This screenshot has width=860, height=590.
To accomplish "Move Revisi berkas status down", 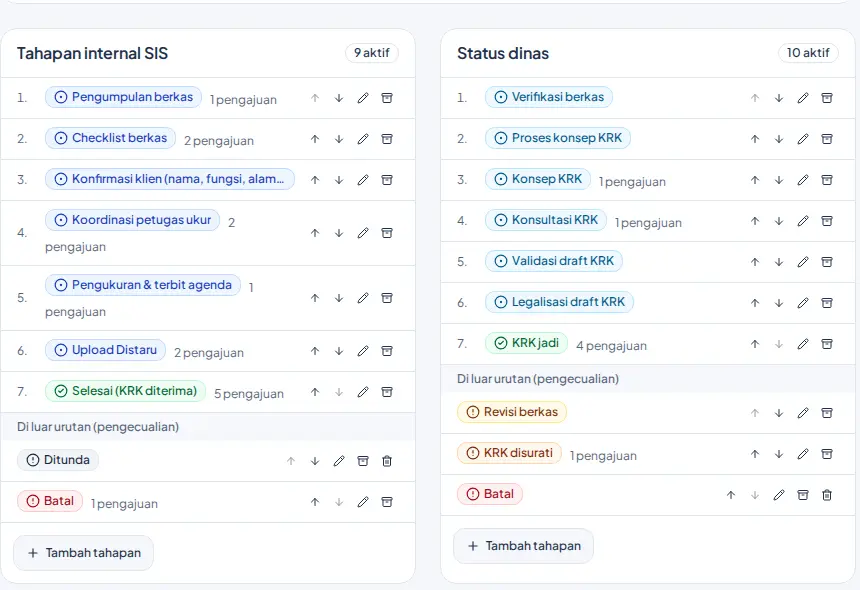I will [x=779, y=413].
